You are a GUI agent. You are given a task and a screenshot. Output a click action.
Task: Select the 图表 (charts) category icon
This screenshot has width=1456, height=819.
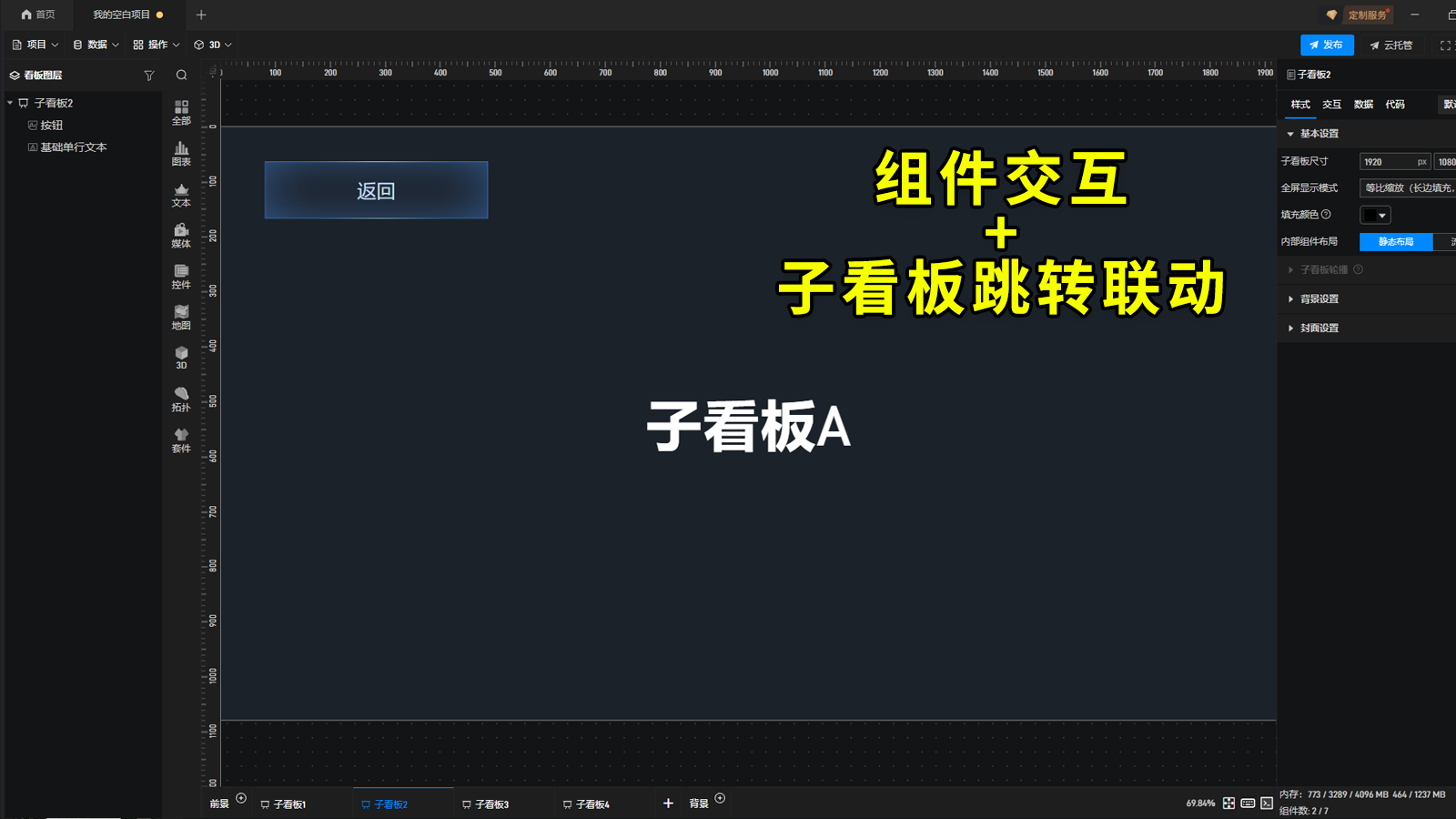point(180,153)
